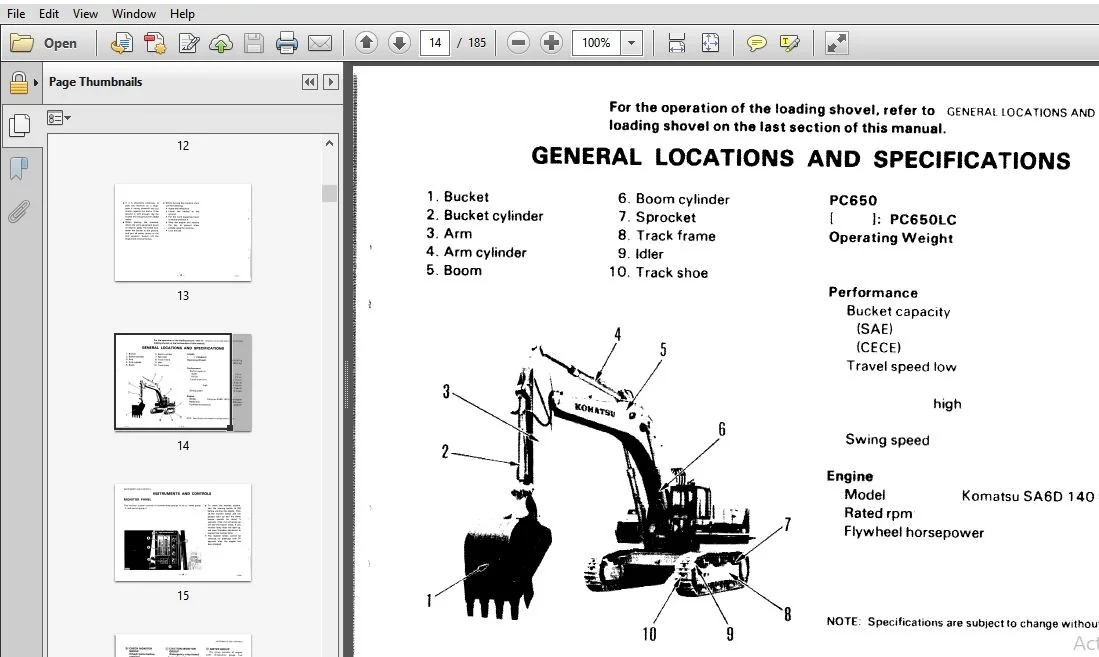Click the text 'Bucket capacity'
Image resolution: width=1099 pixels, height=657 pixels.
pos(899,311)
